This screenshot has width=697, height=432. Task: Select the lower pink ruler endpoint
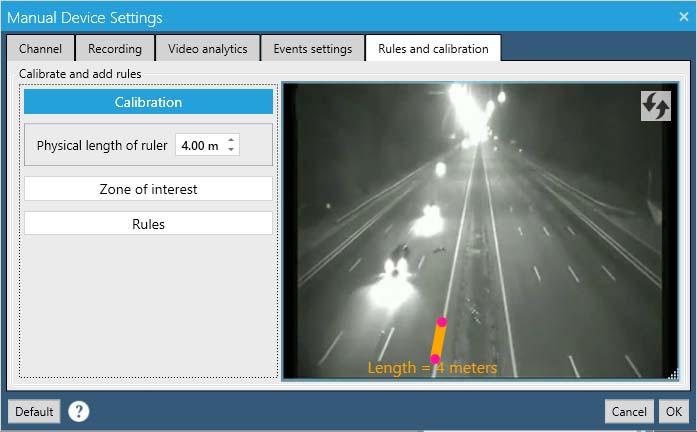click(435, 359)
